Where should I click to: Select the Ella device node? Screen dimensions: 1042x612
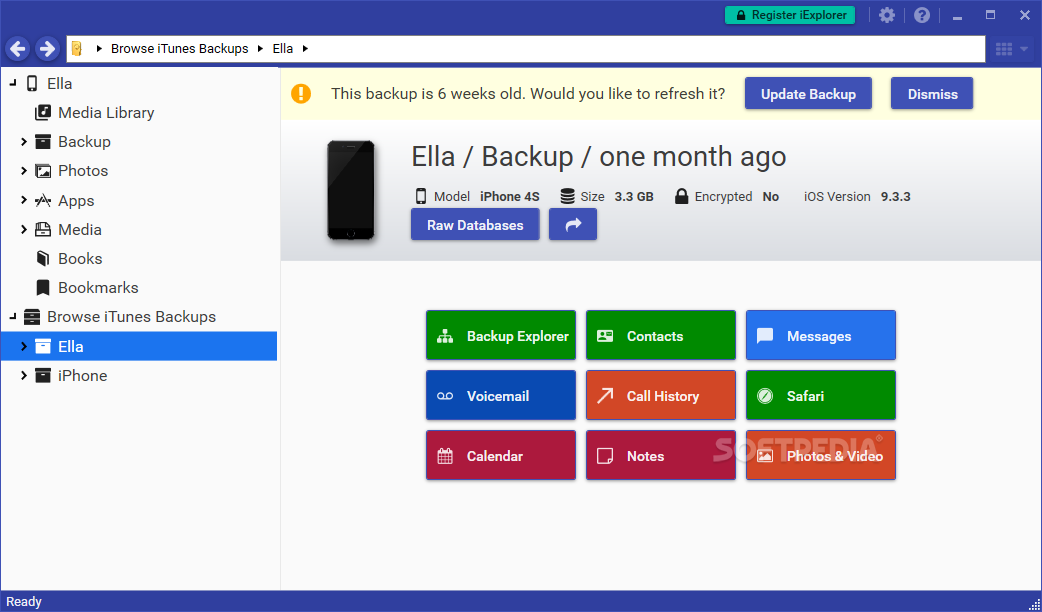(x=60, y=83)
